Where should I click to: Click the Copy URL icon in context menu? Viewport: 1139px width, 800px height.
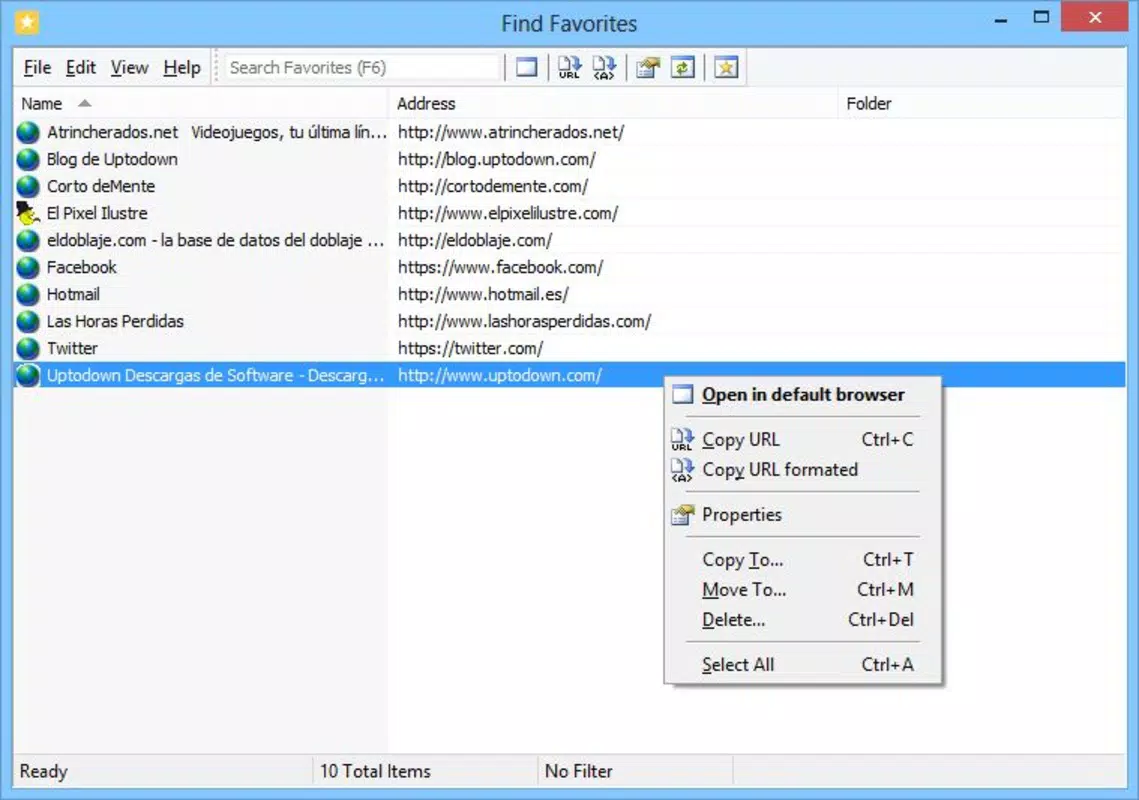click(682, 440)
